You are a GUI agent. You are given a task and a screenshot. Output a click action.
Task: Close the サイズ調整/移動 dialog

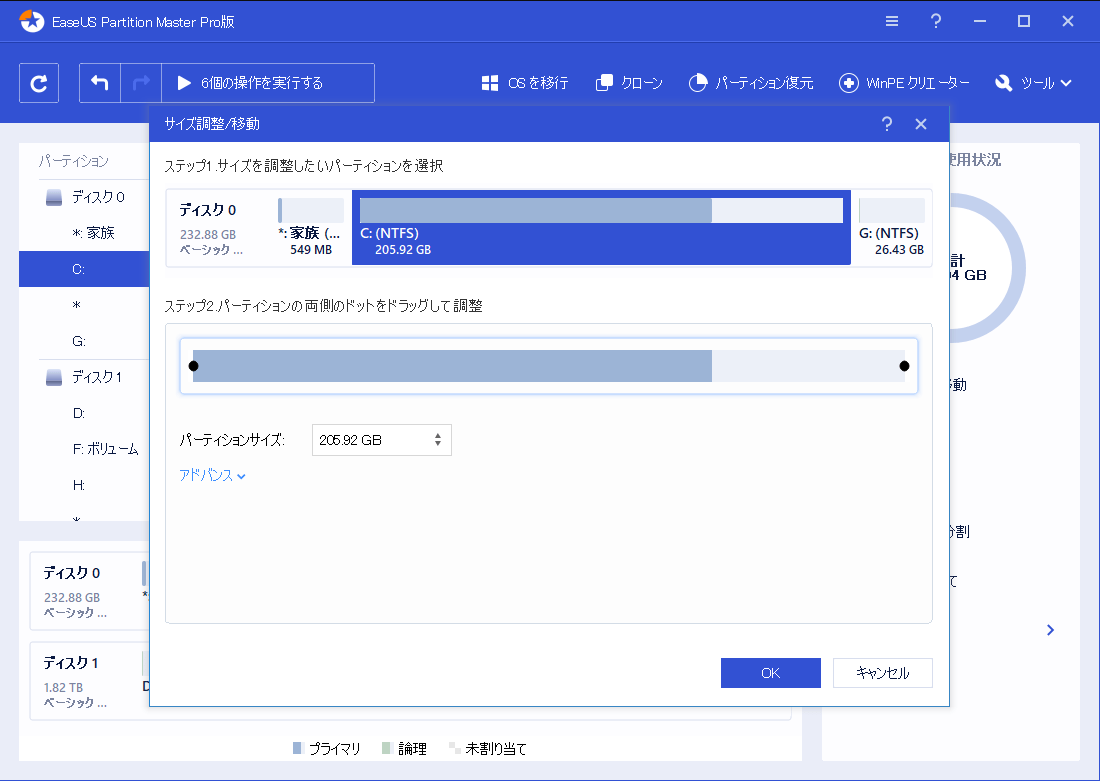(921, 124)
